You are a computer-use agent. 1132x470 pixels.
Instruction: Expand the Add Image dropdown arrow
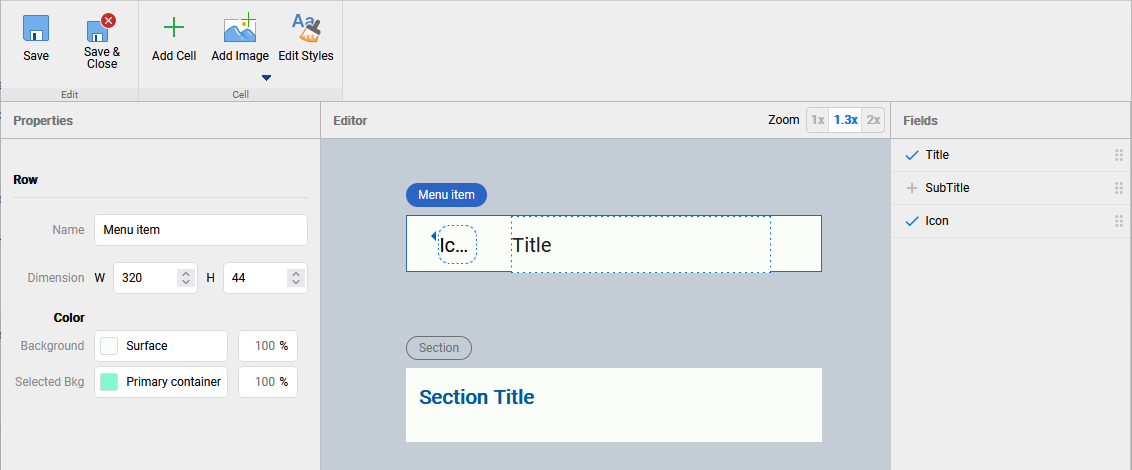click(266, 78)
